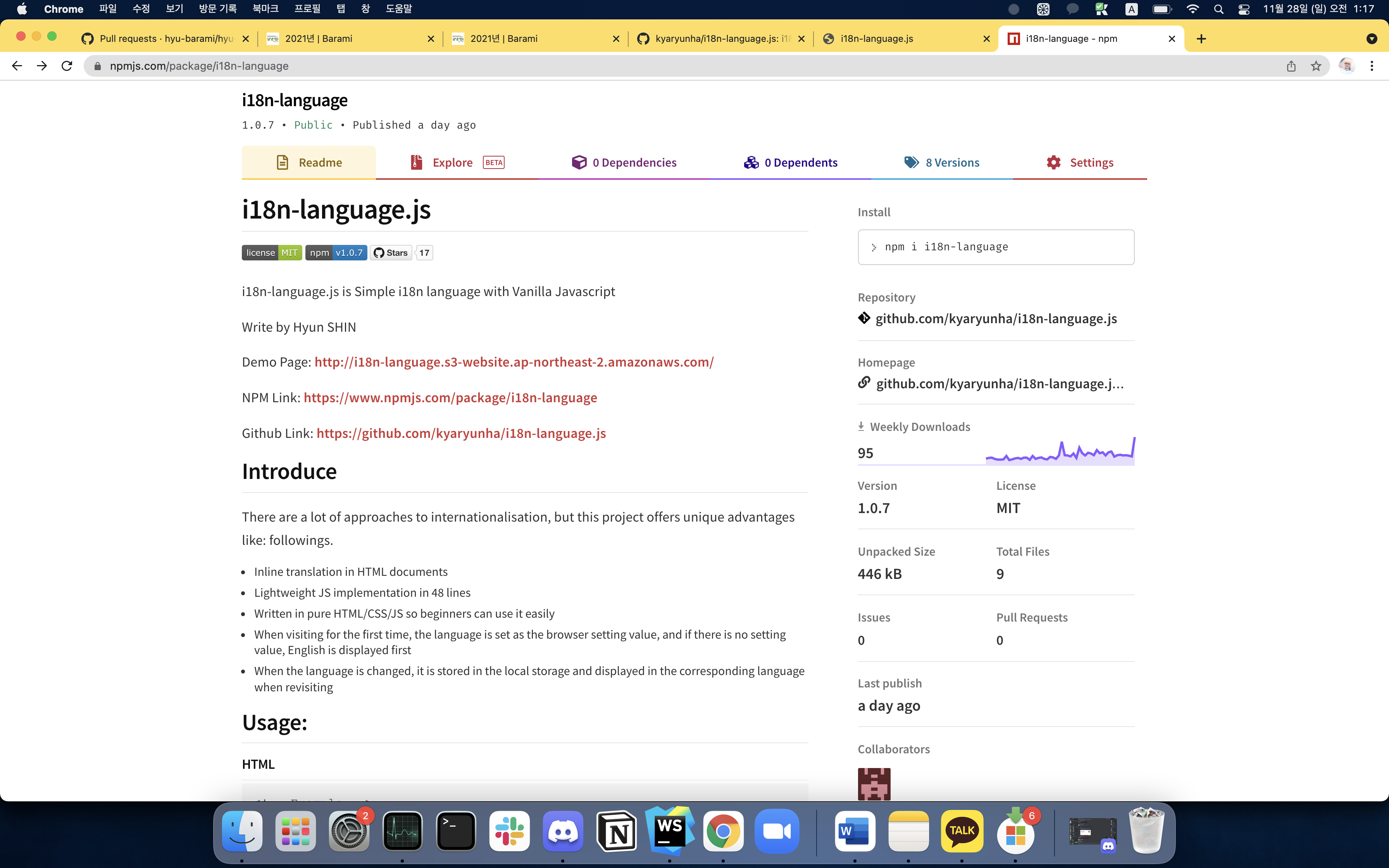
Task: Click the address bar URL field
Action: click(x=683, y=66)
